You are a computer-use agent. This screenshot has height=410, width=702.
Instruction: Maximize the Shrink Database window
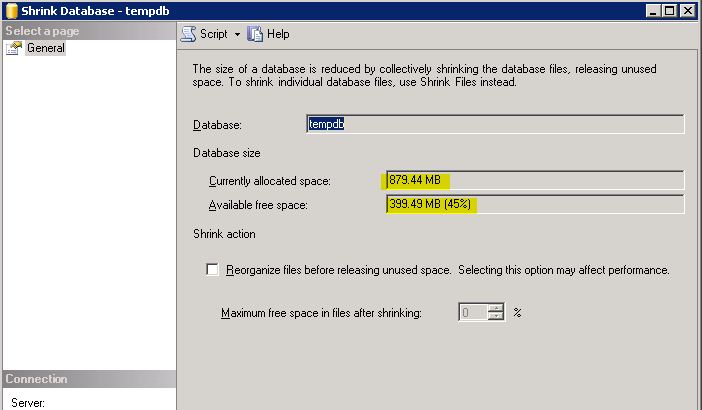click(670, 10)
